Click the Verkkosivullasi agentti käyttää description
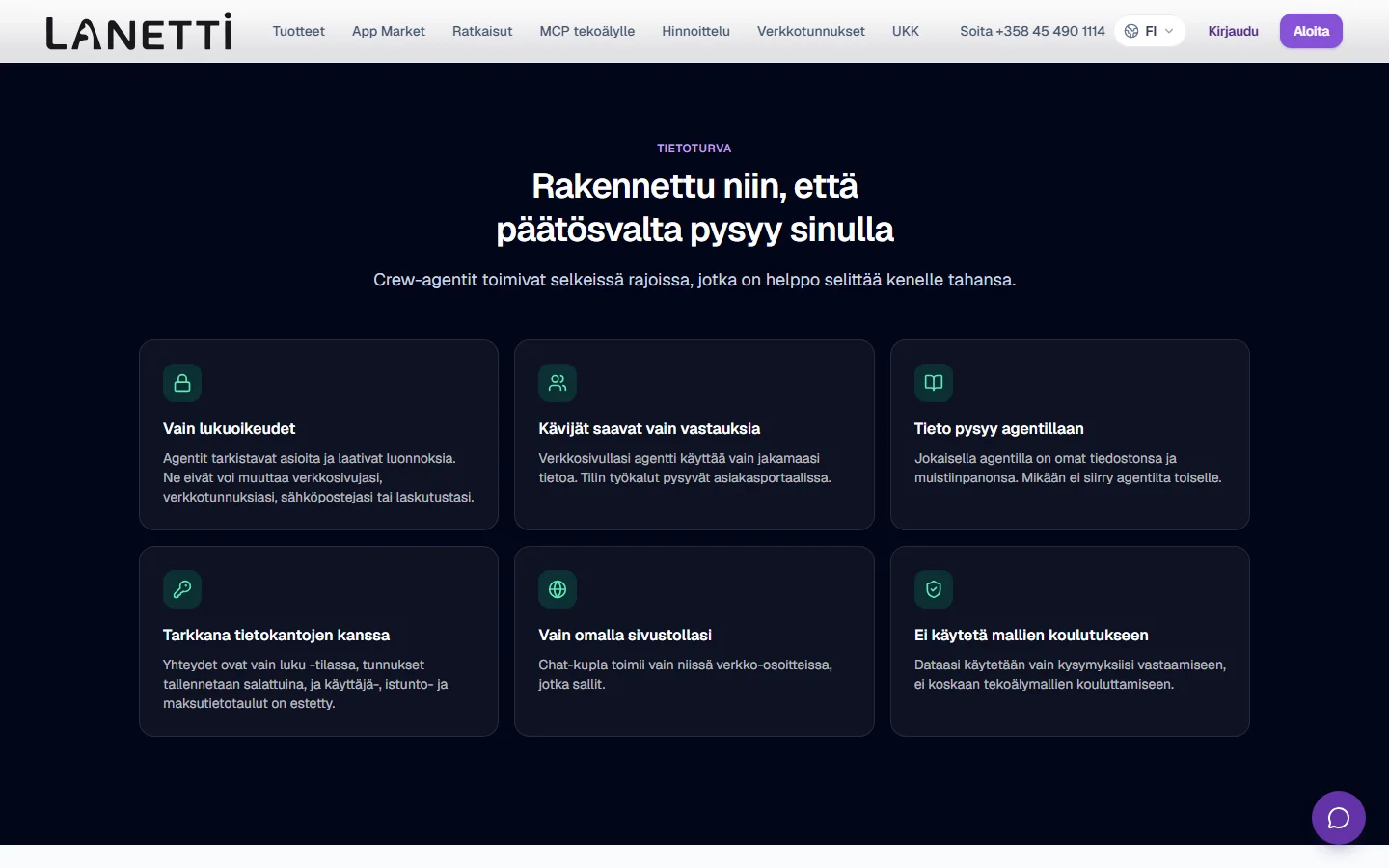This screenshot has height=868, width=1389. [x=685, y=468]
